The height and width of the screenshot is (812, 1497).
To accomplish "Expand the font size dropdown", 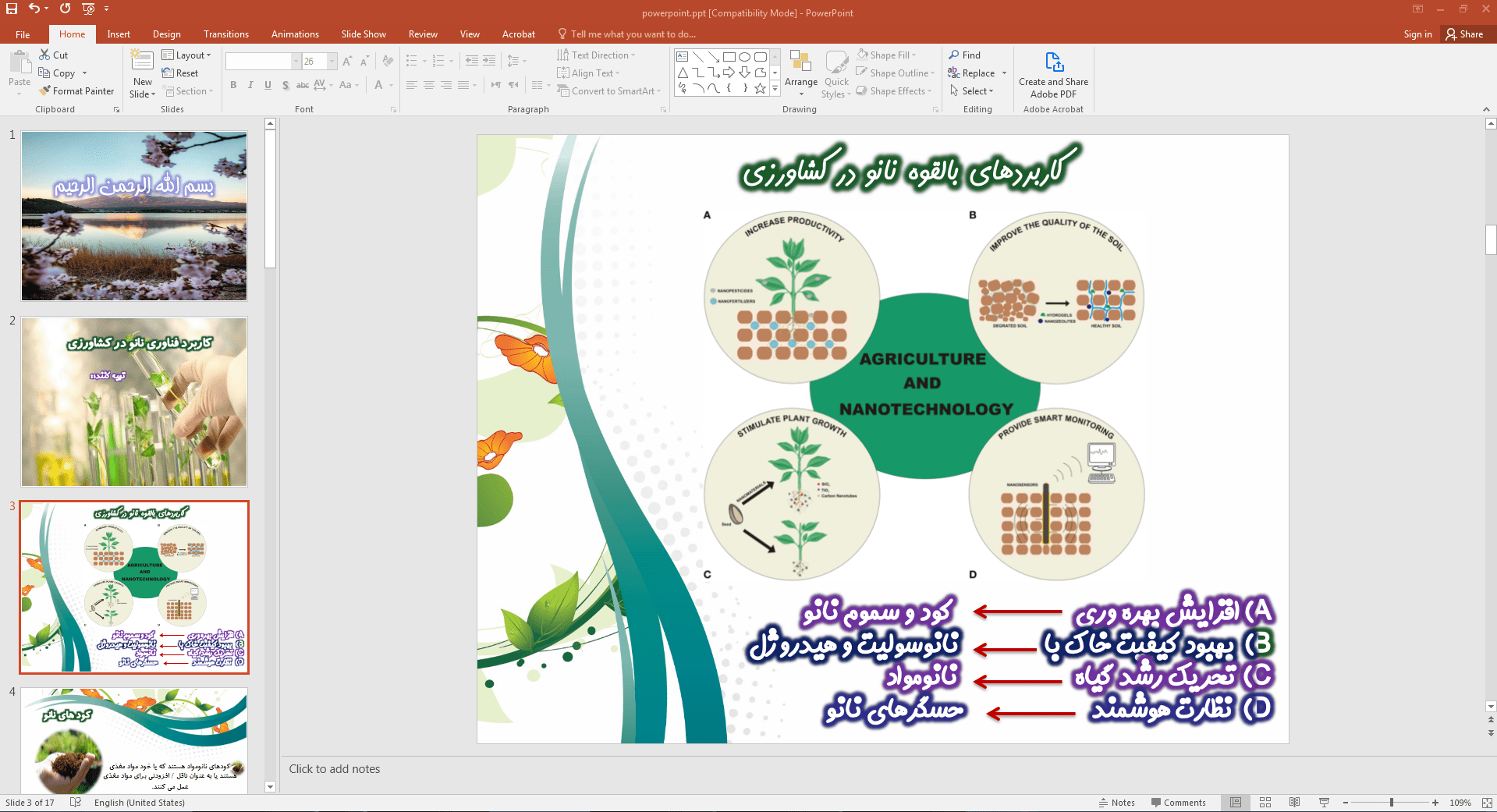I will point(332,62).
